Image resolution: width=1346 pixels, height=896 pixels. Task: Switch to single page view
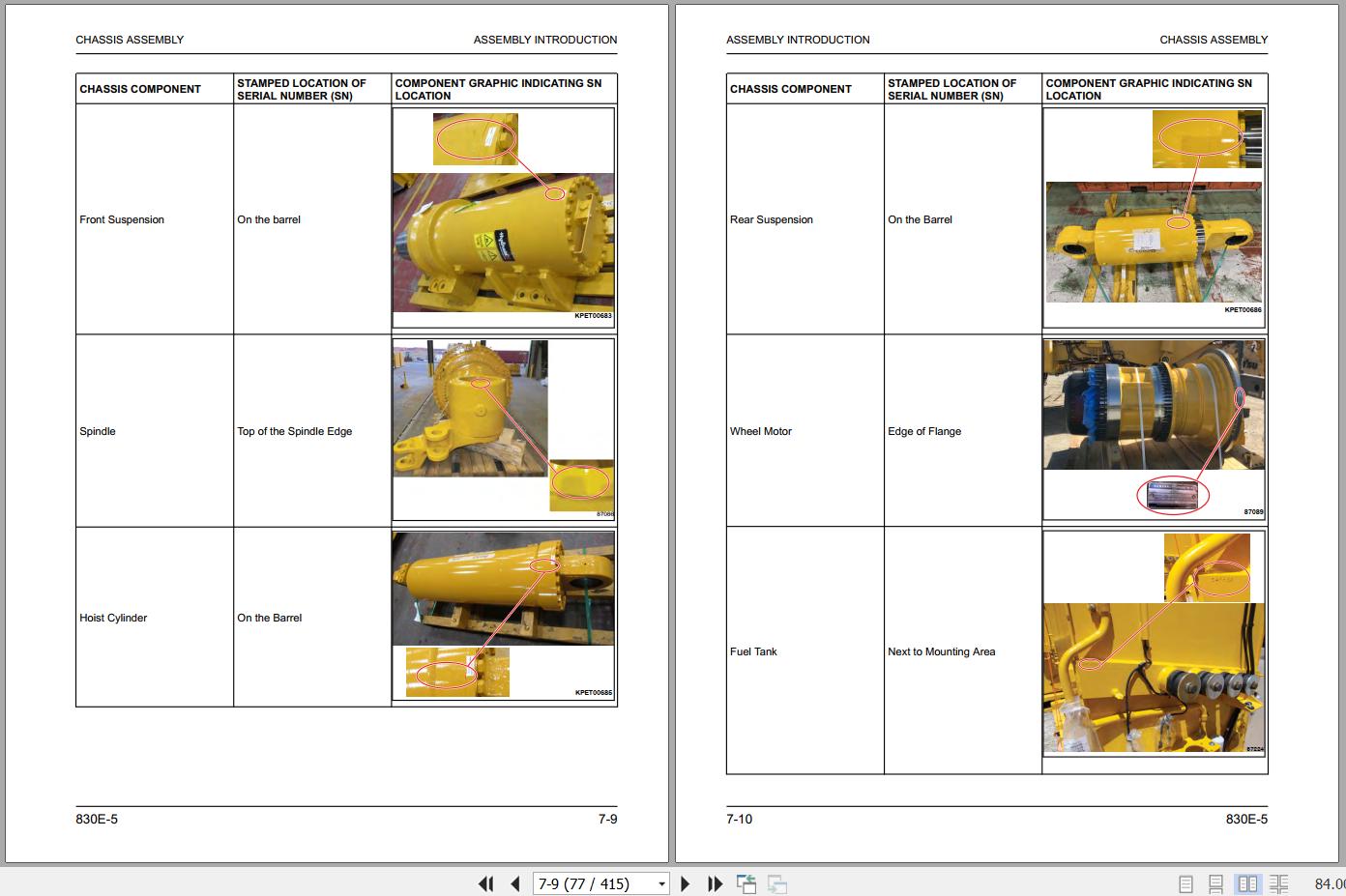coord(1185,883)
